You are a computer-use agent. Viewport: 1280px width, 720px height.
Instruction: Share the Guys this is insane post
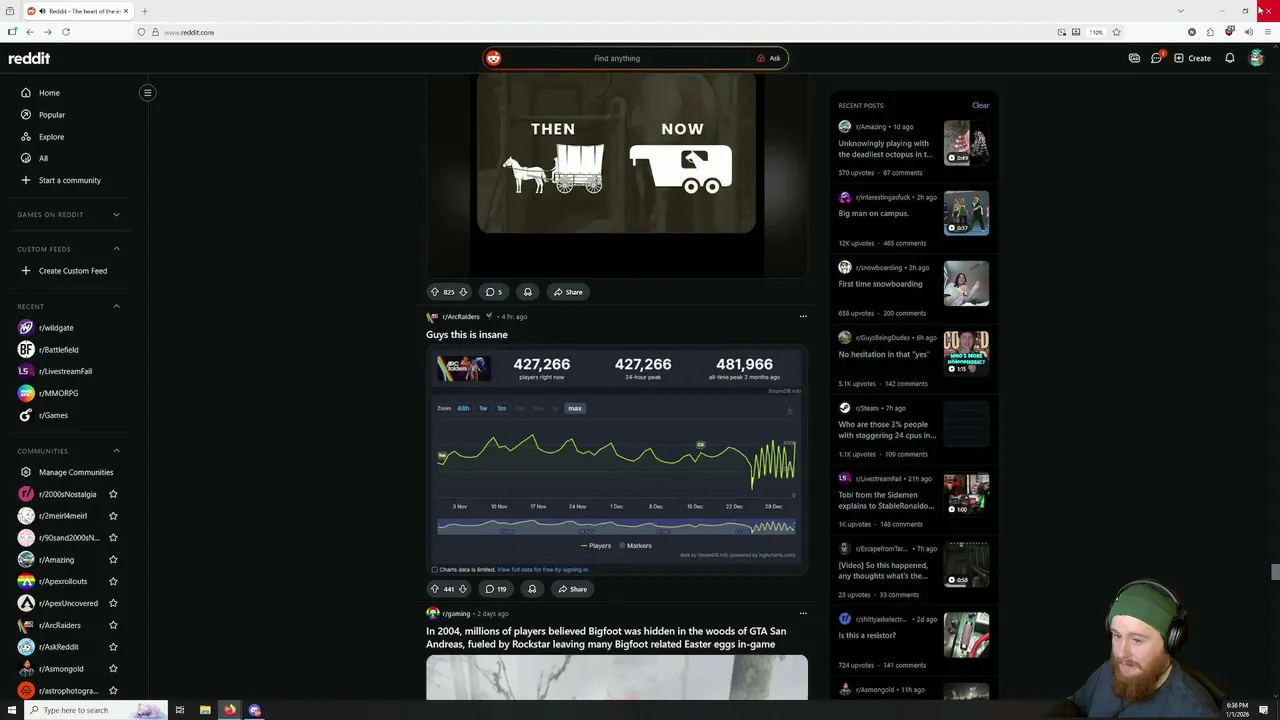coord(572,589)
